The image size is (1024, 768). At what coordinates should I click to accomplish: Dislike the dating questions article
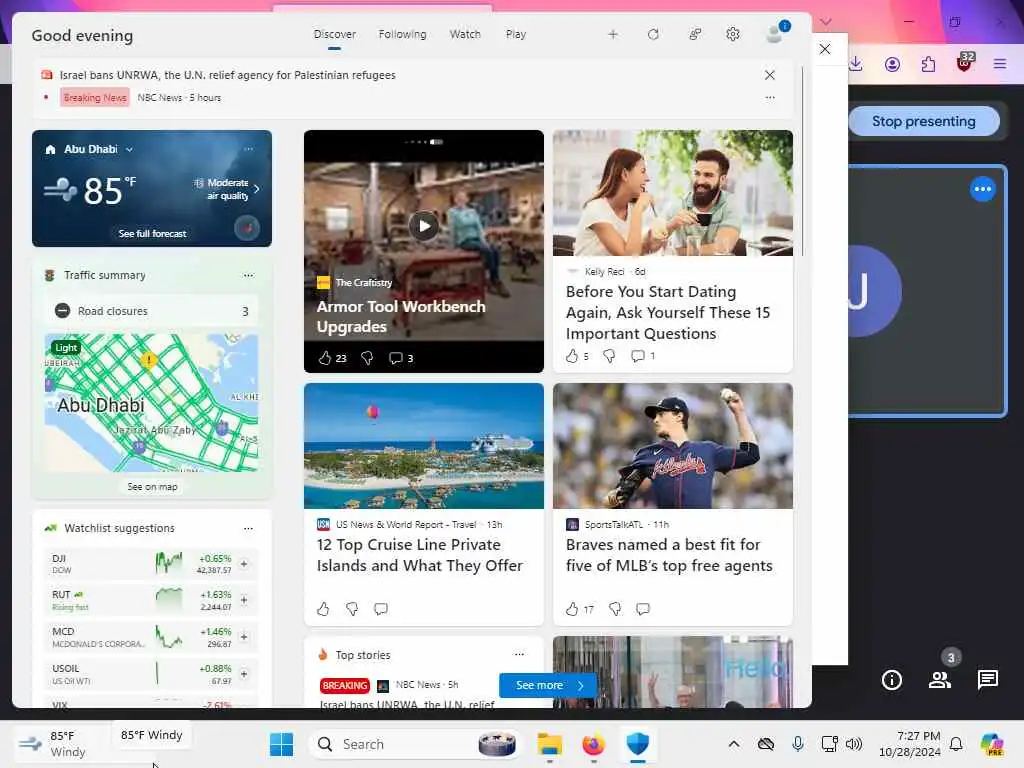609,356
